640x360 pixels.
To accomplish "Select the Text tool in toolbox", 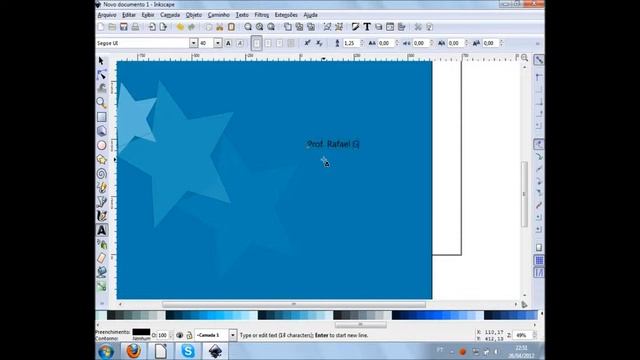I will (102, 230).
